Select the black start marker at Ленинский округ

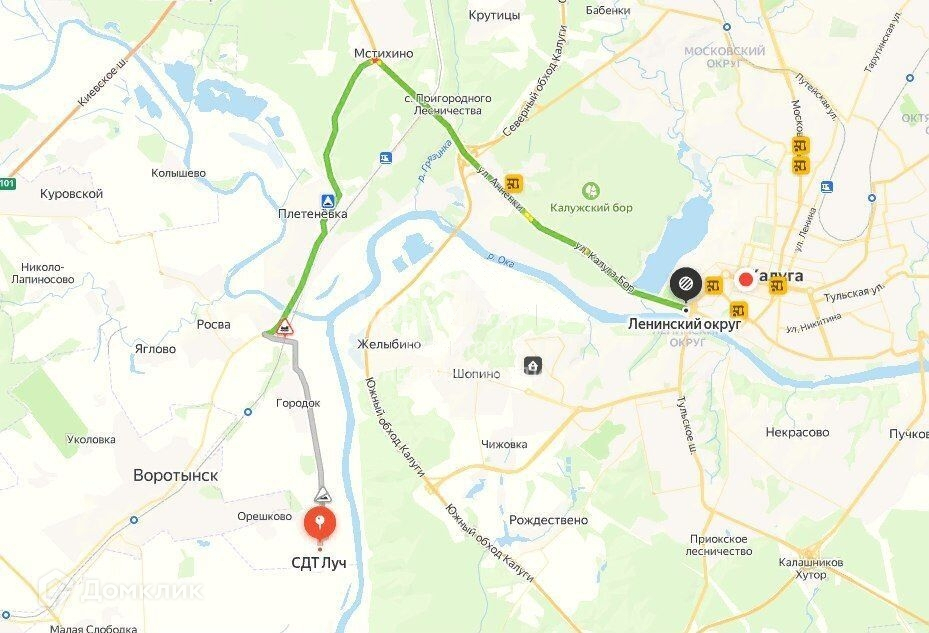[686, 284]
